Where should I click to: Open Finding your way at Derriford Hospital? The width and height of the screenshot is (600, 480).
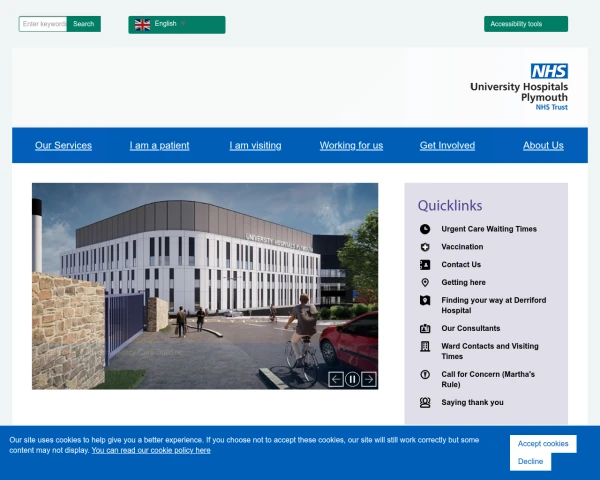[x=494, y=305]
